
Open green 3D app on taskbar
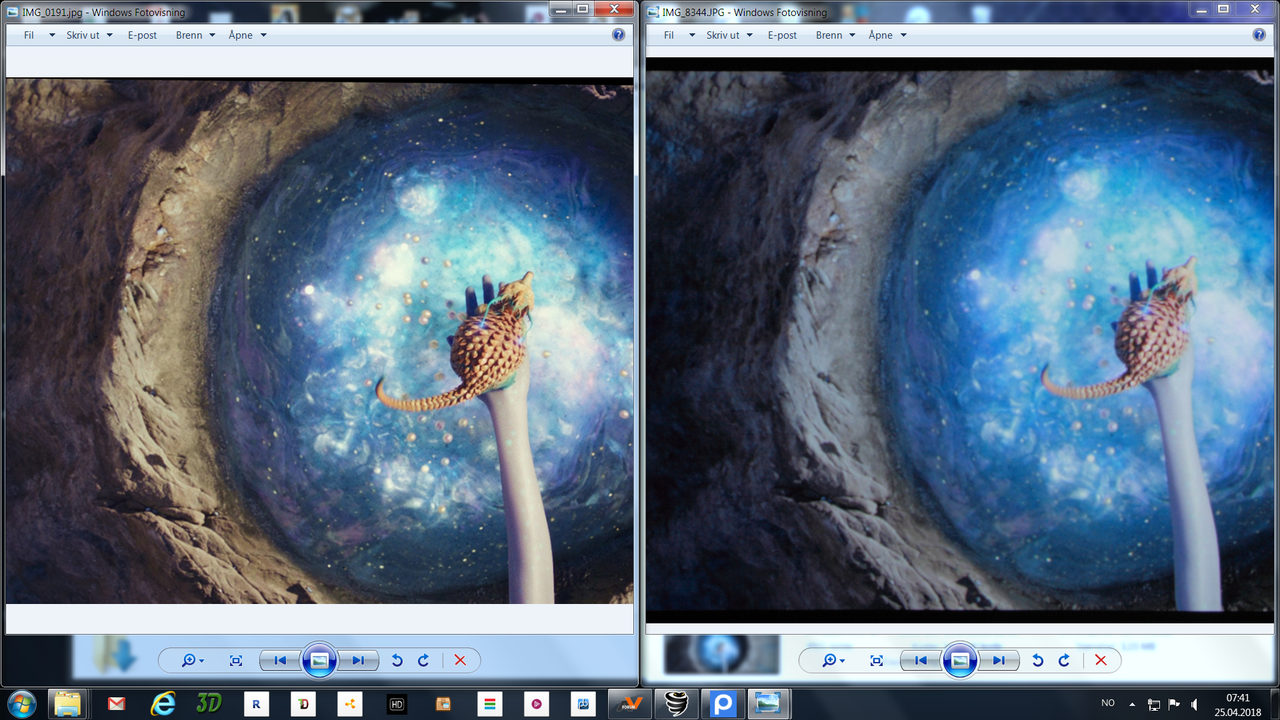point(209,703)
